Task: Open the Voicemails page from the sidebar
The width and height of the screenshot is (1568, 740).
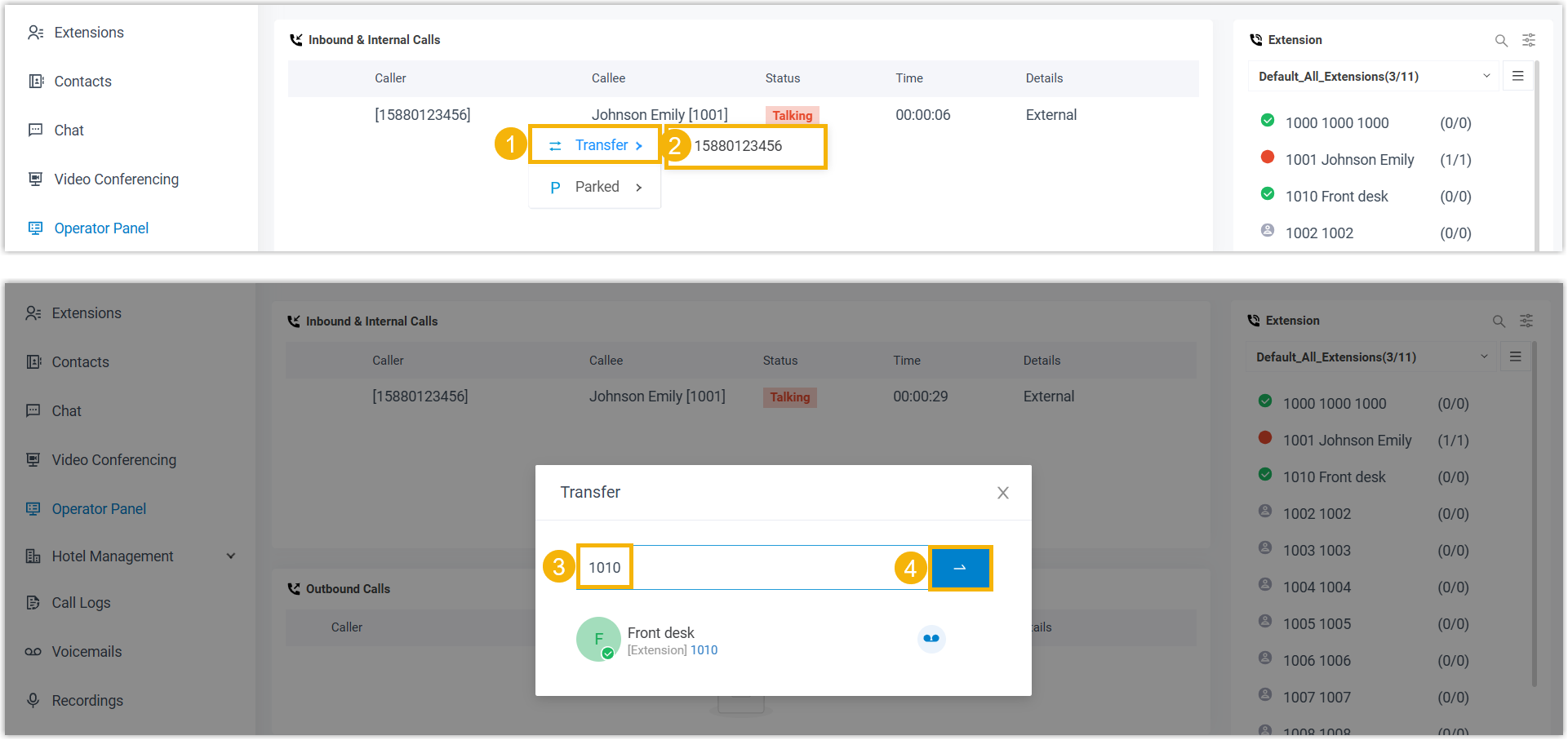Action: point(87,652)
